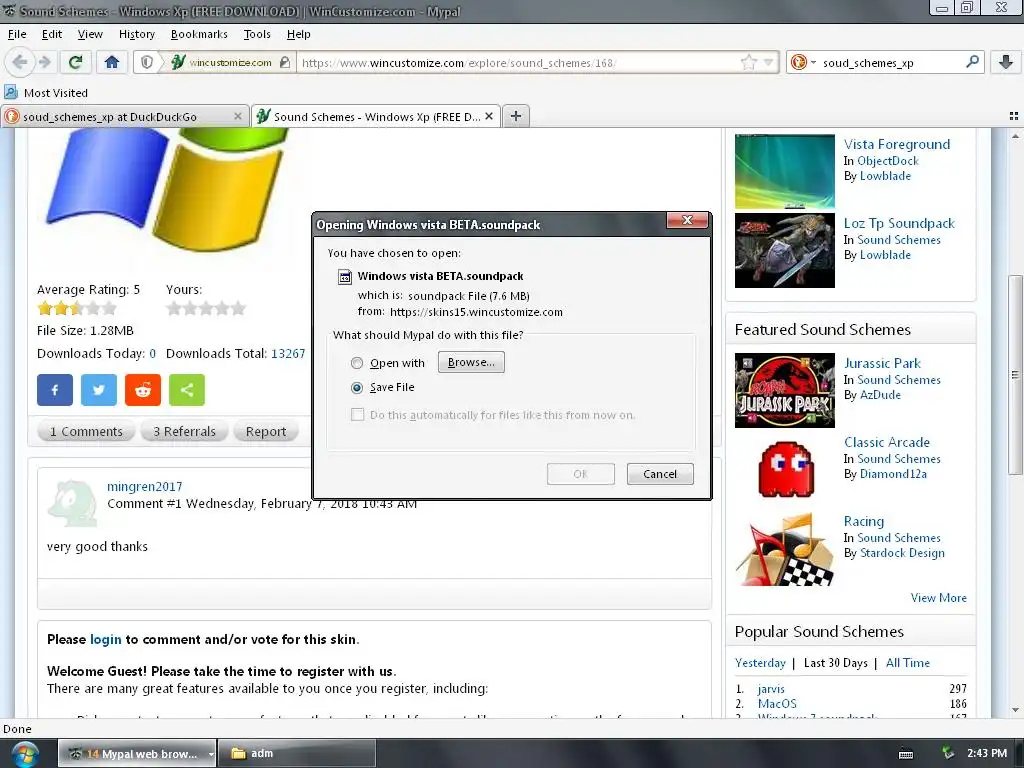Share on Facebook with the blue icon
This screenshot has width=1024, height=768.
tap(55, 390)
